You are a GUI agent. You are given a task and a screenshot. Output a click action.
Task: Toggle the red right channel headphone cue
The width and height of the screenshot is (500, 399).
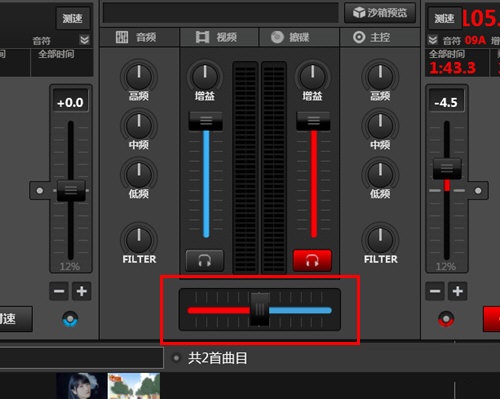pos(312,260)
